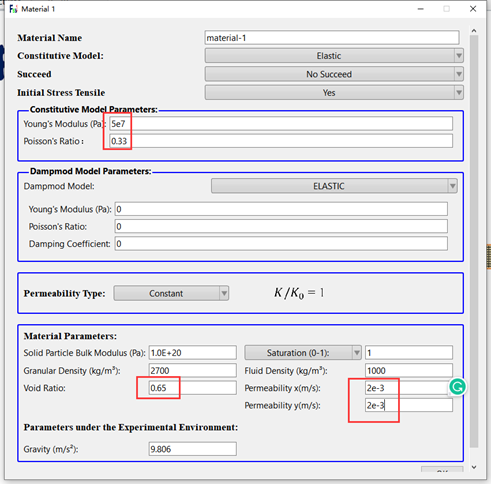
Task: Click the Grammarly icon beside the permeability field
Action: click(457, 387)
